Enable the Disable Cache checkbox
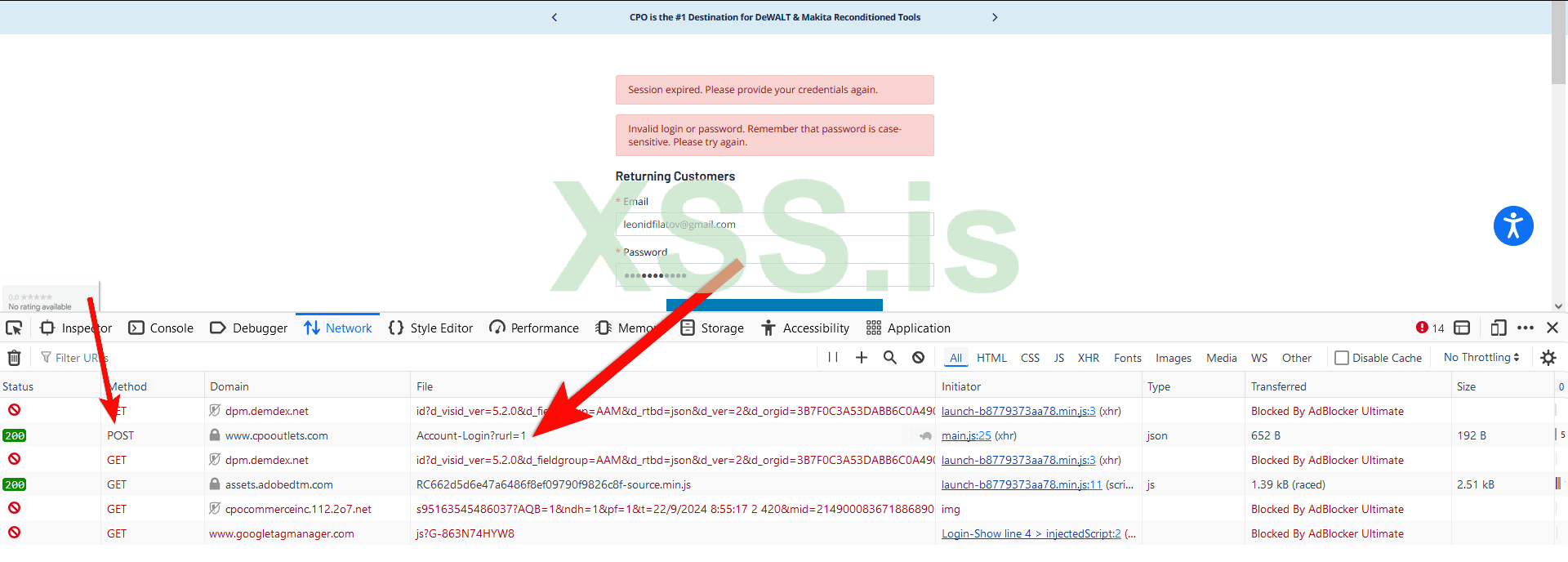This screenshot has height=562, width=1568. click(x=1341, y=358)
